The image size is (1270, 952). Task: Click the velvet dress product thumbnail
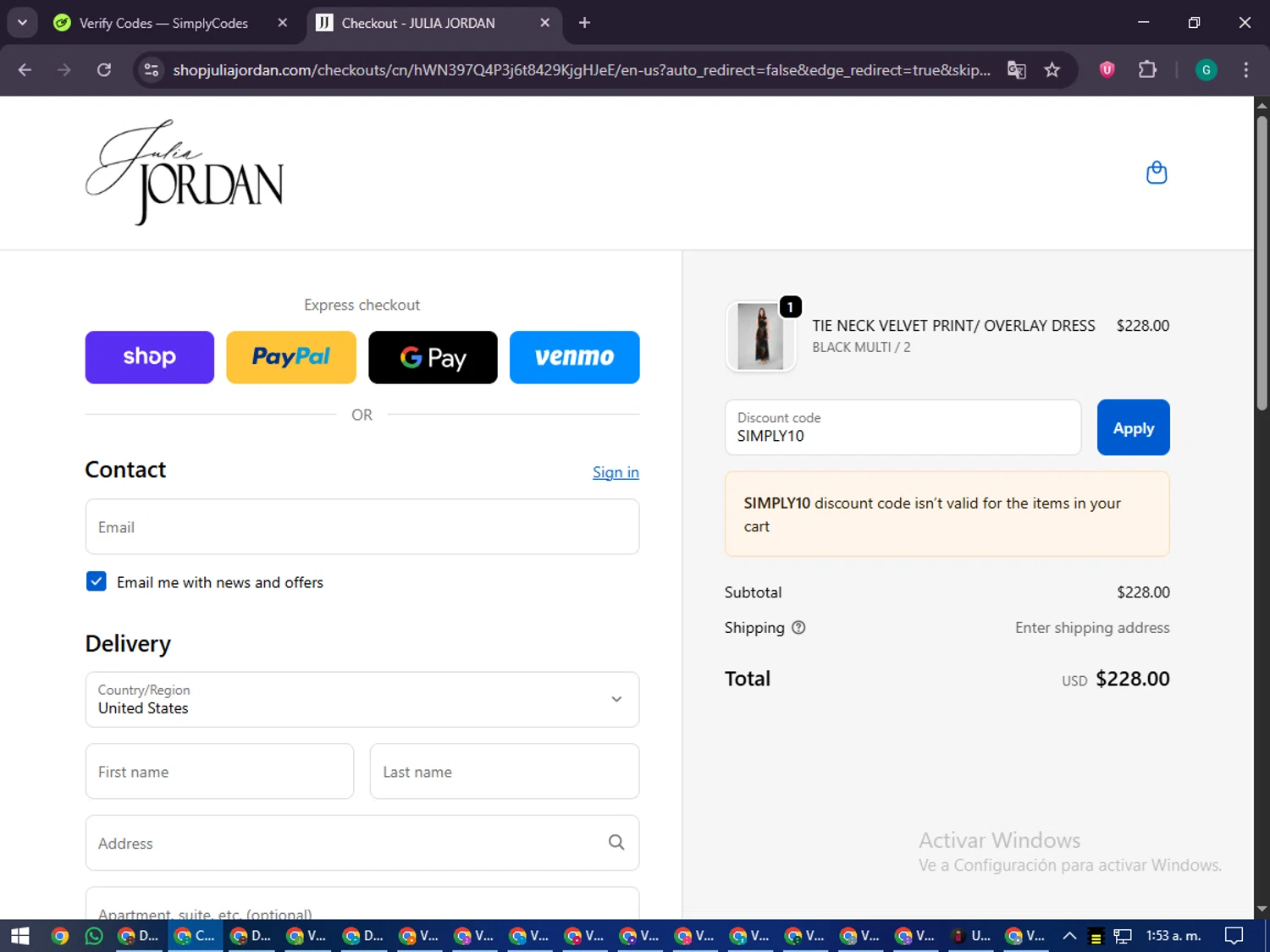point(760,337)
